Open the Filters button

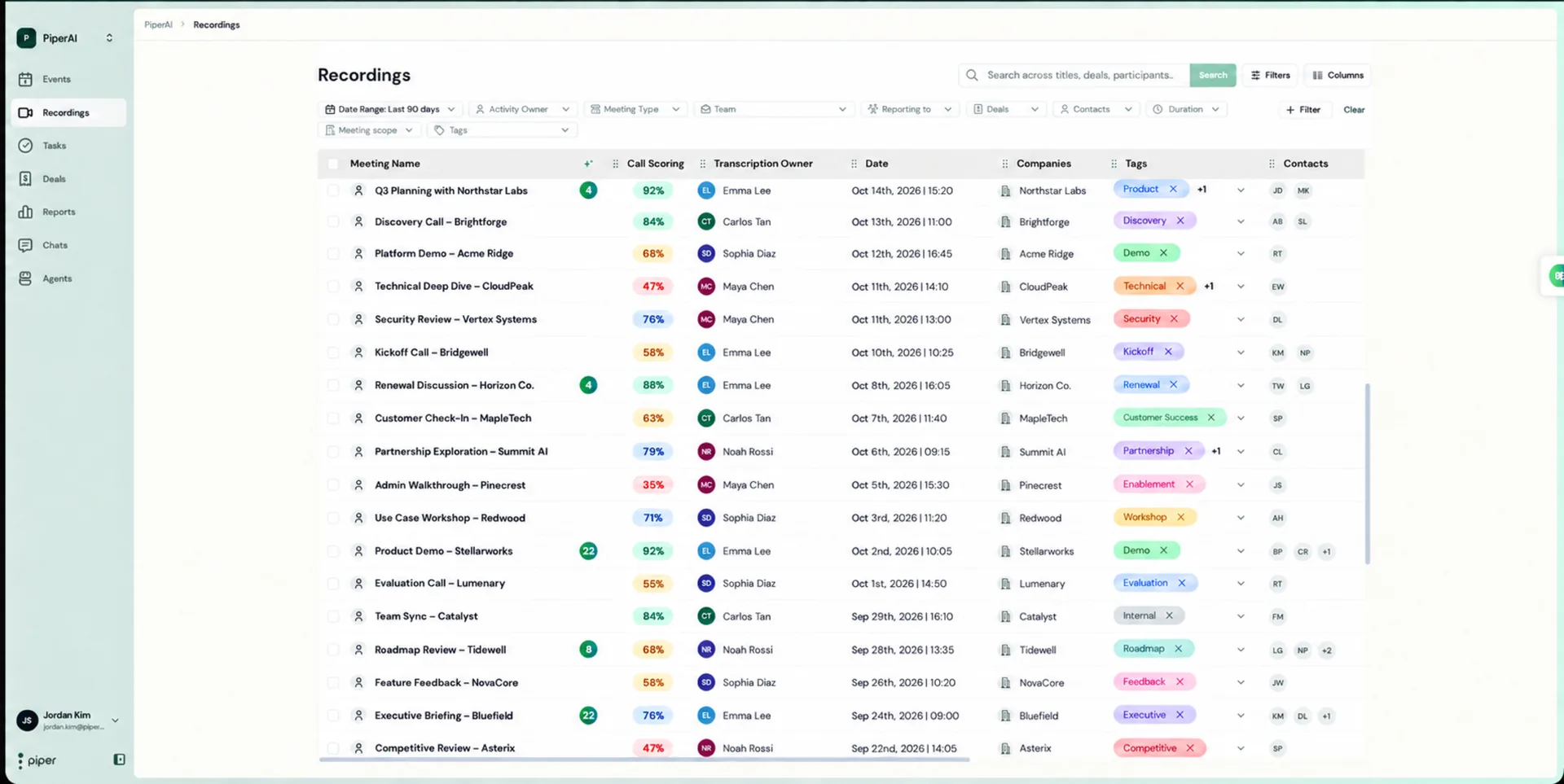(1270, 75)
